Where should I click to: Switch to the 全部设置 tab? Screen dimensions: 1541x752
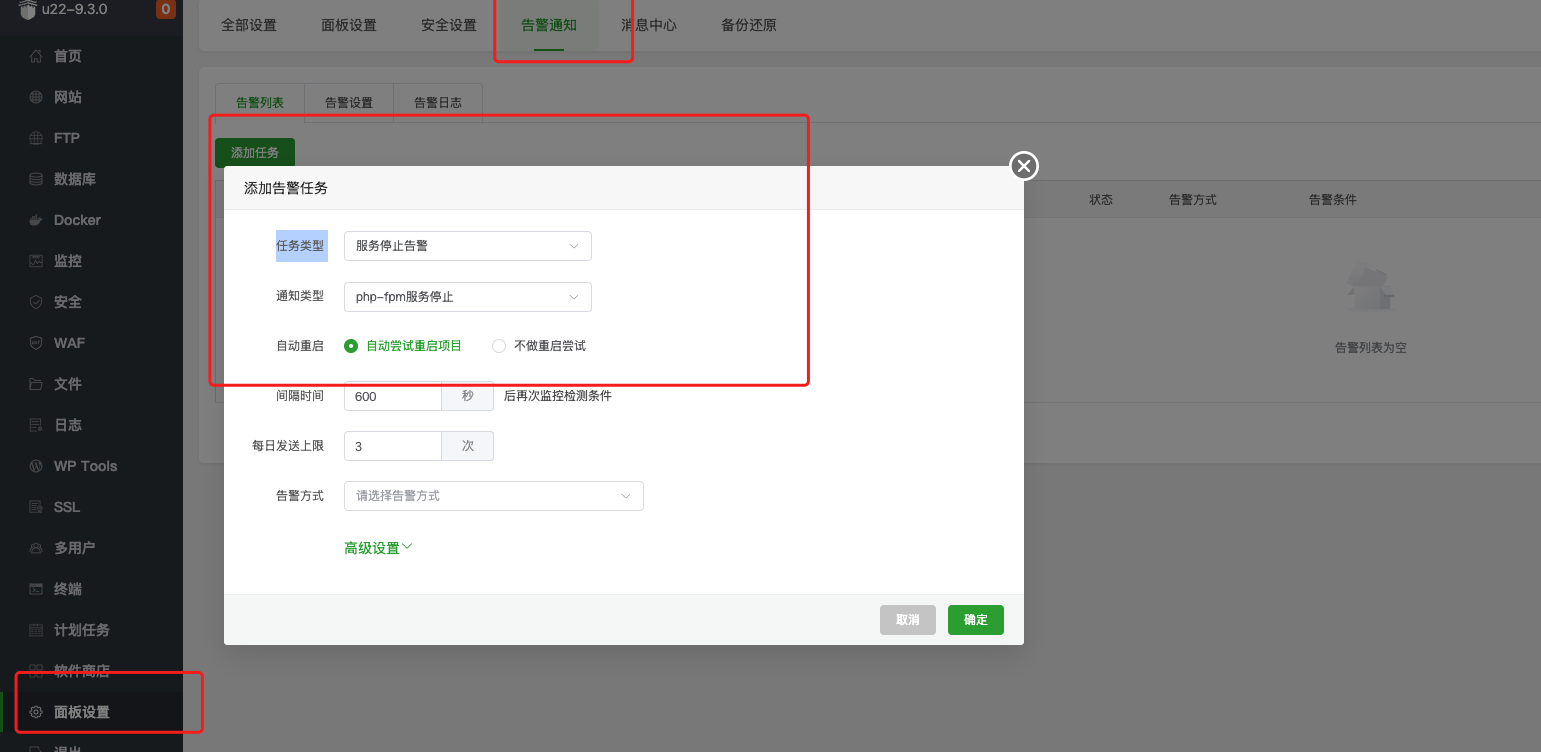pos(249,25)
